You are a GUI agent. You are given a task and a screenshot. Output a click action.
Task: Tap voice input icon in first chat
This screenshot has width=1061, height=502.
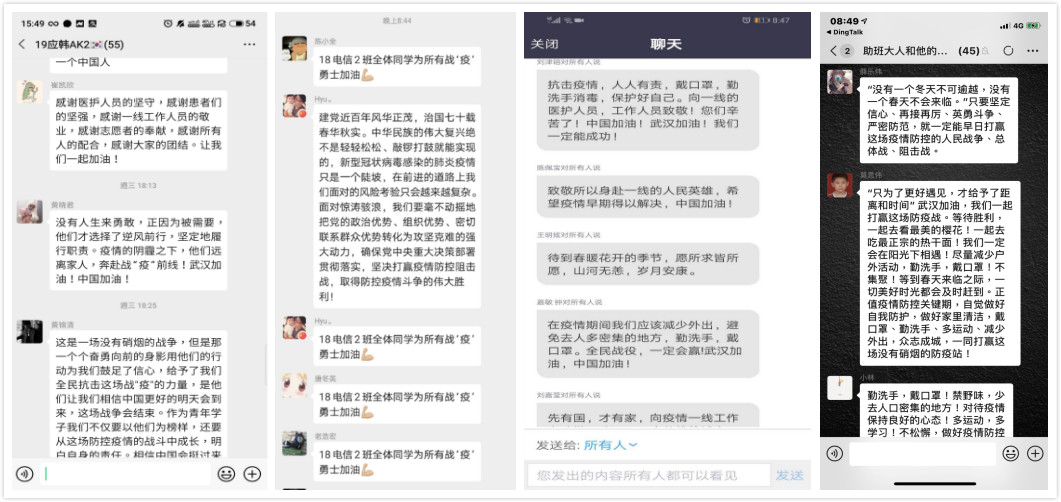(24, 474)
